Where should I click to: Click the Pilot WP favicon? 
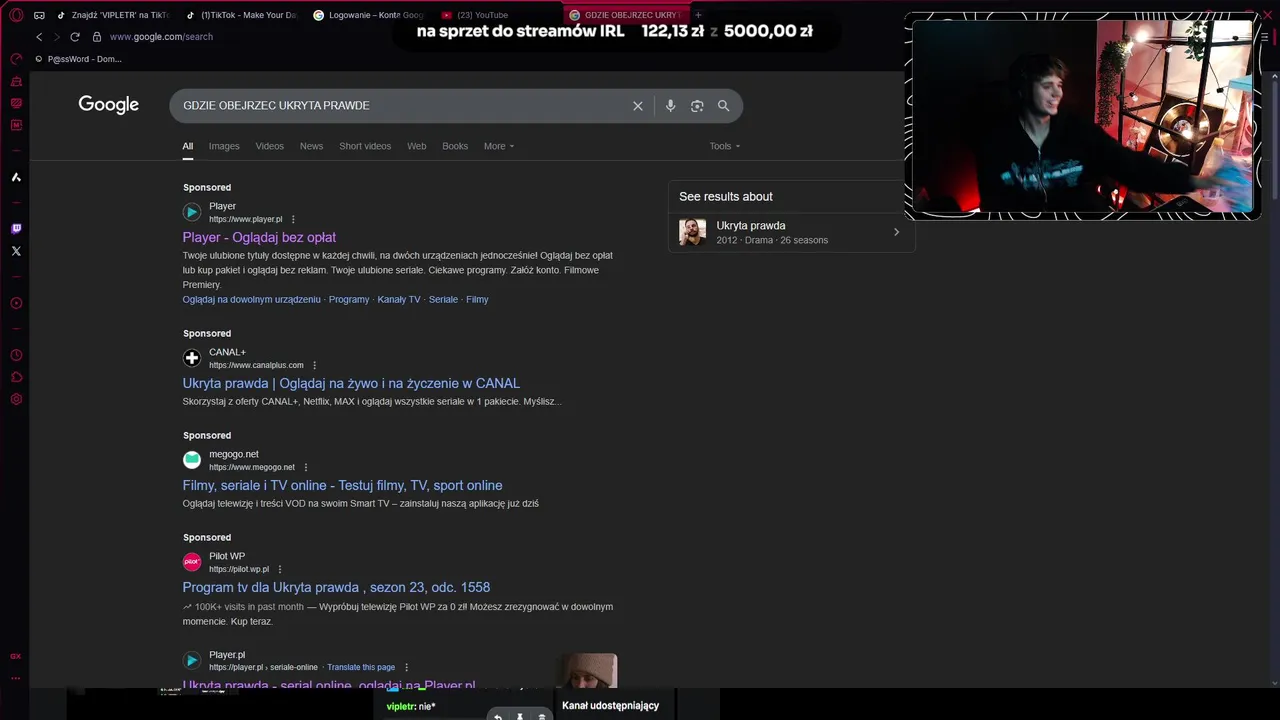192,562
